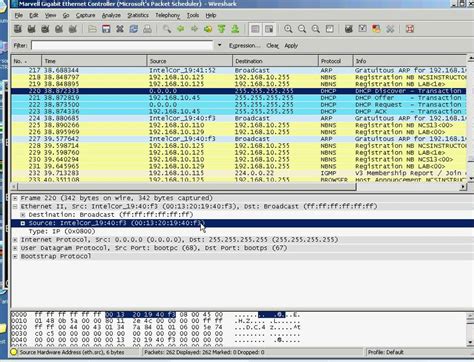Open the filter history dropdown arrow
Image resolution: width=474 pixels, height=362 pixels.
[x=219, y=45]
